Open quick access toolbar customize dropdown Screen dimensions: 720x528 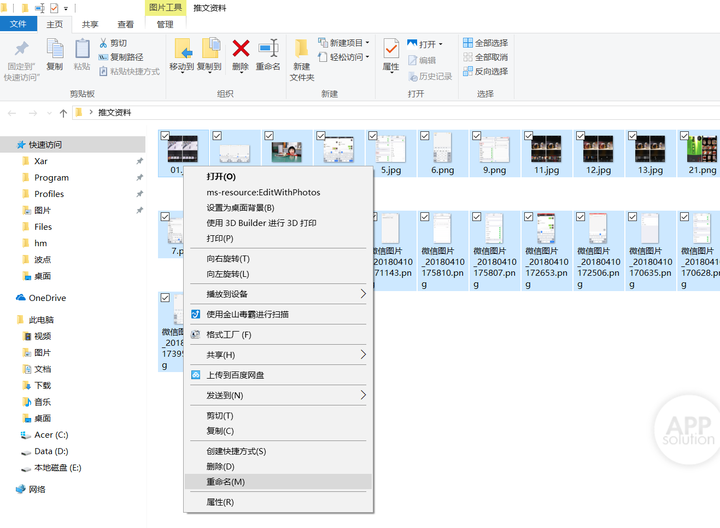point(66,8)
